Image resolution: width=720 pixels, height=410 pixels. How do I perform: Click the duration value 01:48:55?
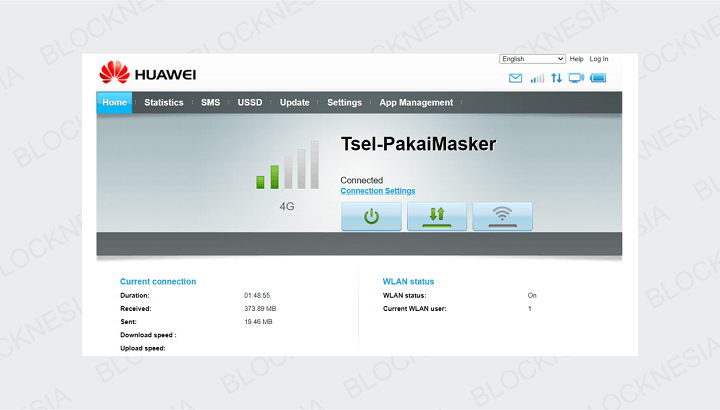257,295
